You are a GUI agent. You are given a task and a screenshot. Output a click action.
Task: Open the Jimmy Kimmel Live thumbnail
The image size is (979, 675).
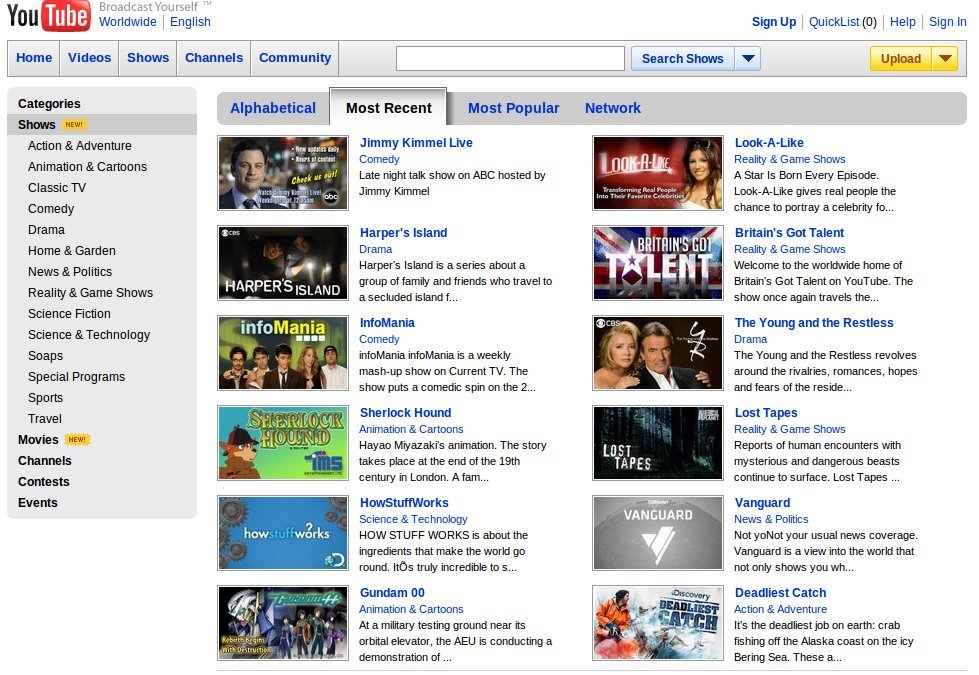pyautogui.click(x=283, y=173)
